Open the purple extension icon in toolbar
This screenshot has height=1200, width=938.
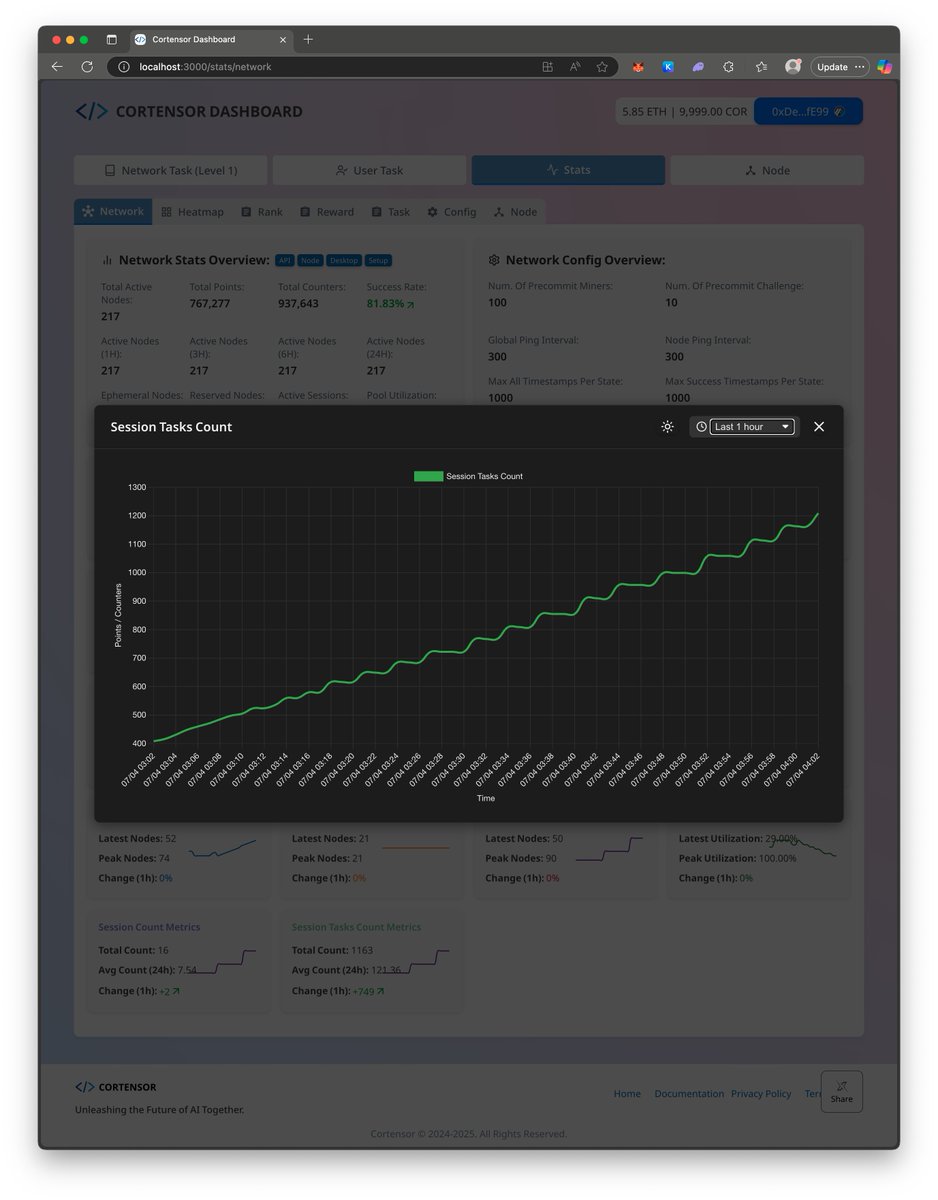coord(698,67)
